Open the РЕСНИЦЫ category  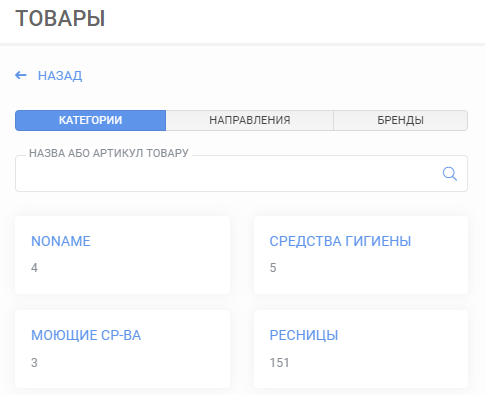304,335
